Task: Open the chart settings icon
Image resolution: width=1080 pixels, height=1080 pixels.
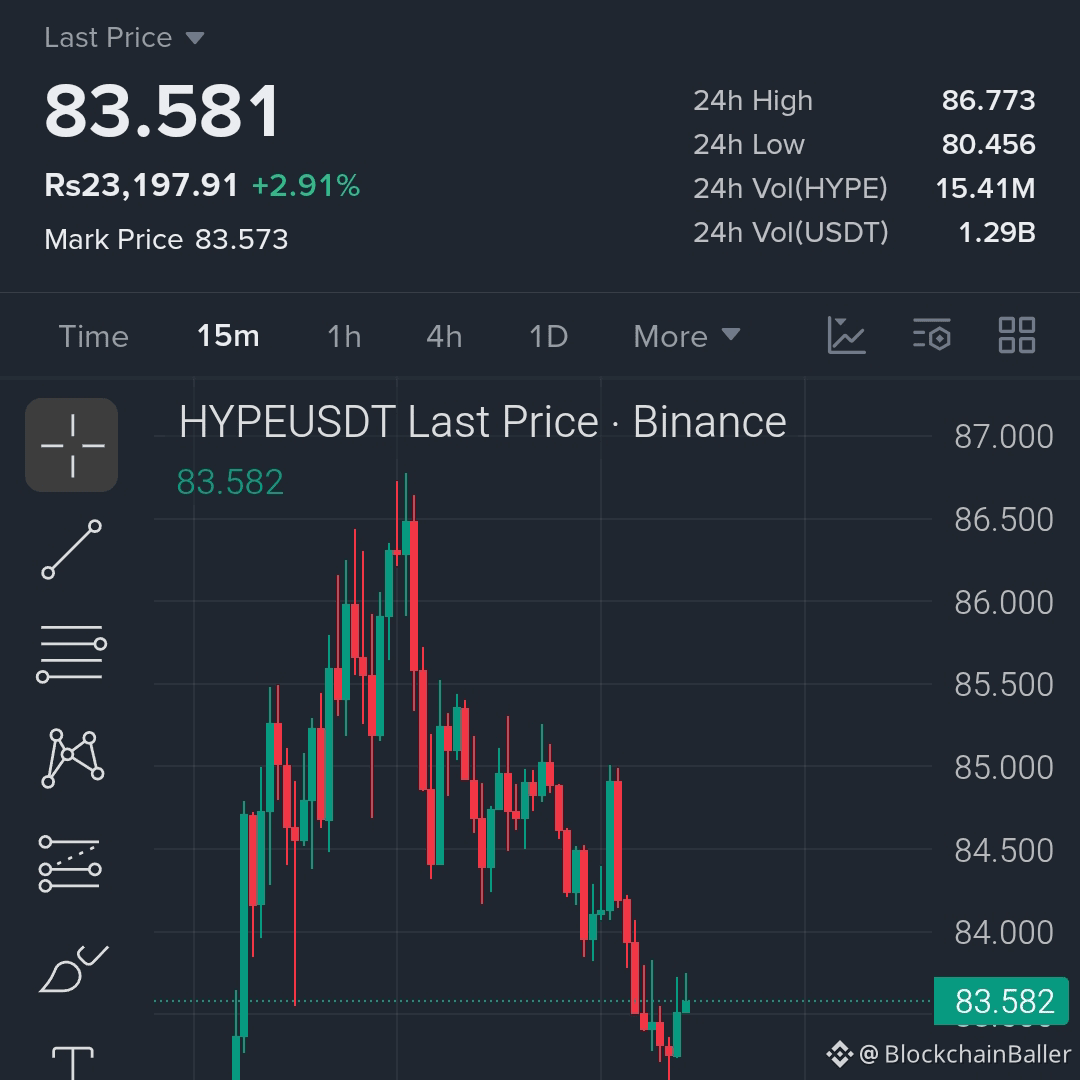Action: tap(932, 335)
